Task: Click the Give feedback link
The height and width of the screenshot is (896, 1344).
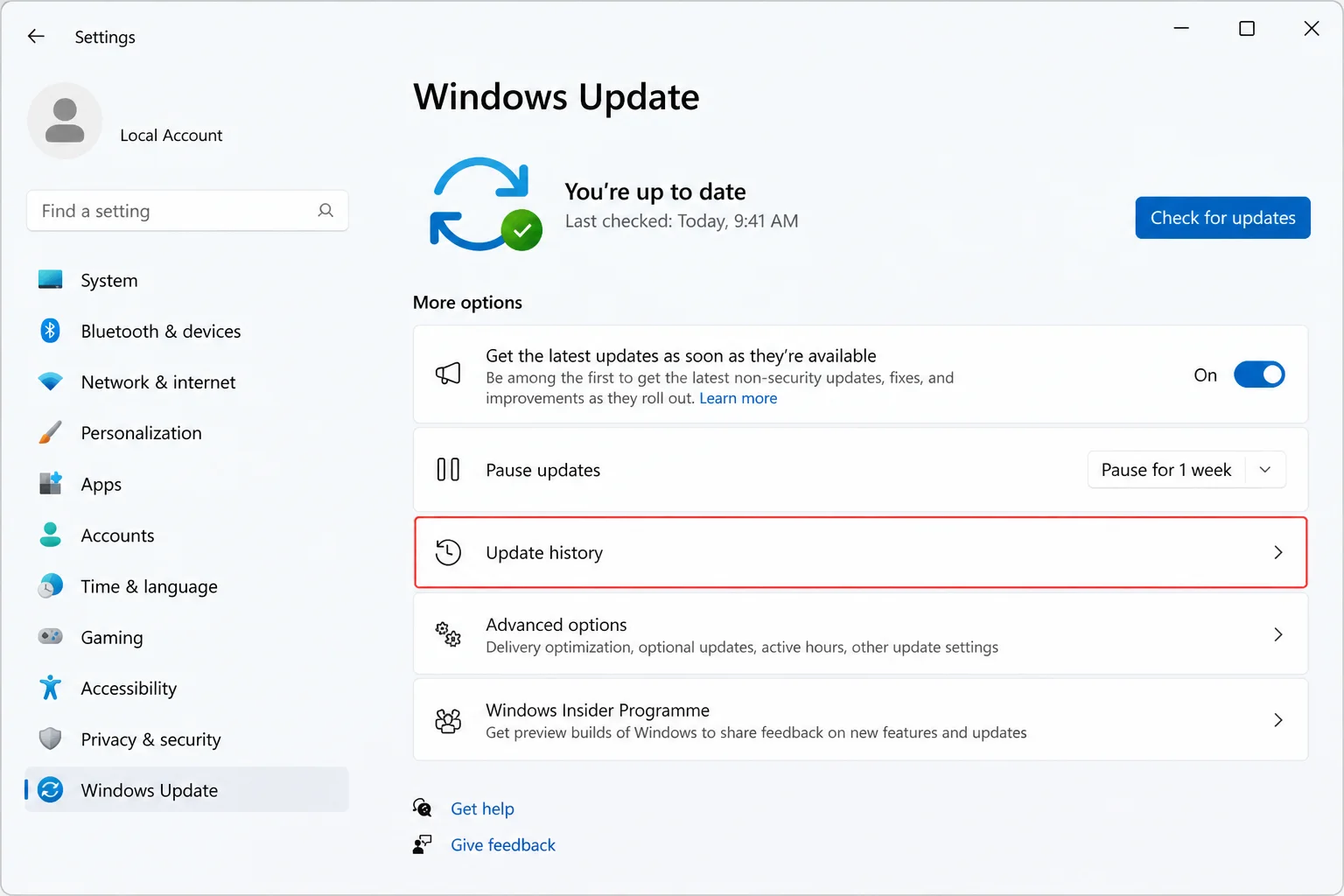Action: 503,844
